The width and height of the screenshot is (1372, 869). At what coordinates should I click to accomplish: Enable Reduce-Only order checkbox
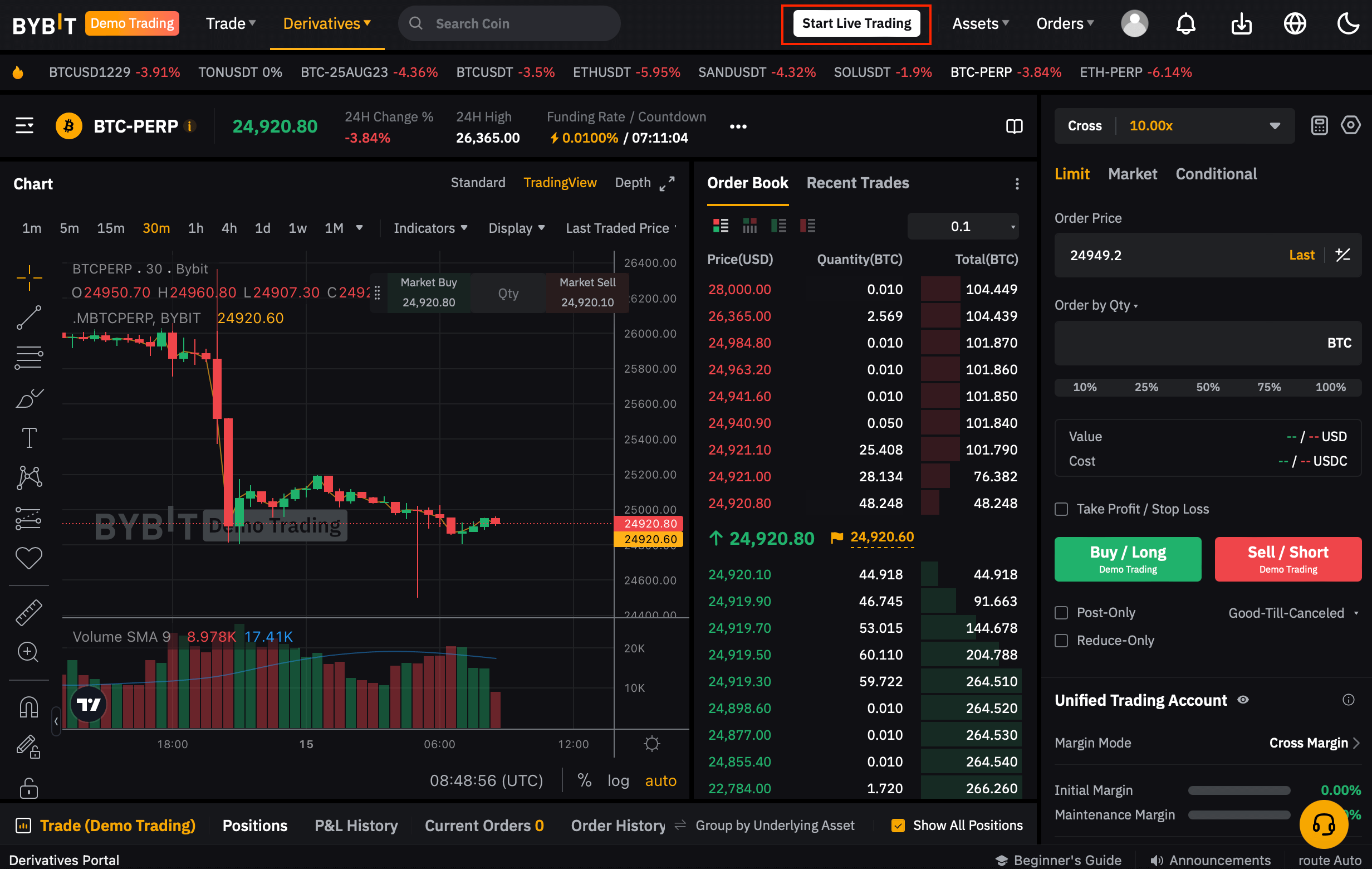coord(1062,639)
